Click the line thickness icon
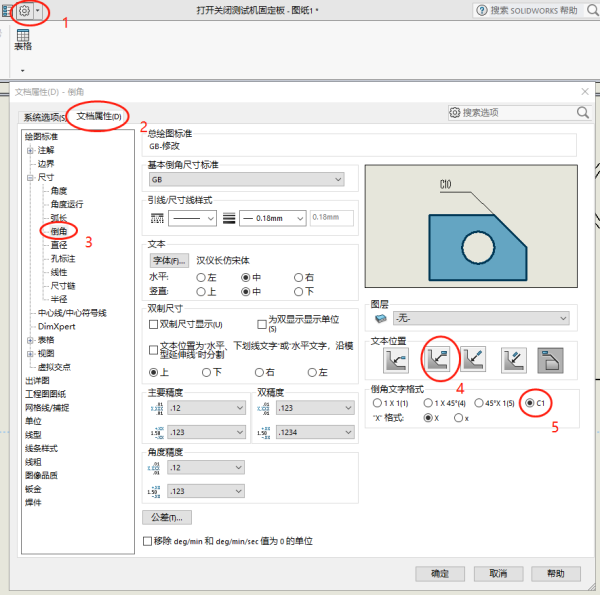Image resolution: width=600 pixels, height=595 pixels. pos(229,218)
